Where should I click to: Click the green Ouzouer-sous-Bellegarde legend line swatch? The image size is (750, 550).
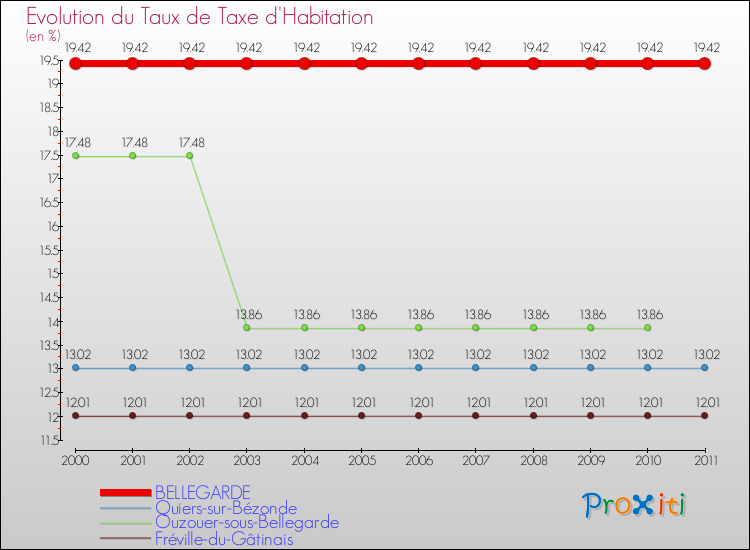126,523
